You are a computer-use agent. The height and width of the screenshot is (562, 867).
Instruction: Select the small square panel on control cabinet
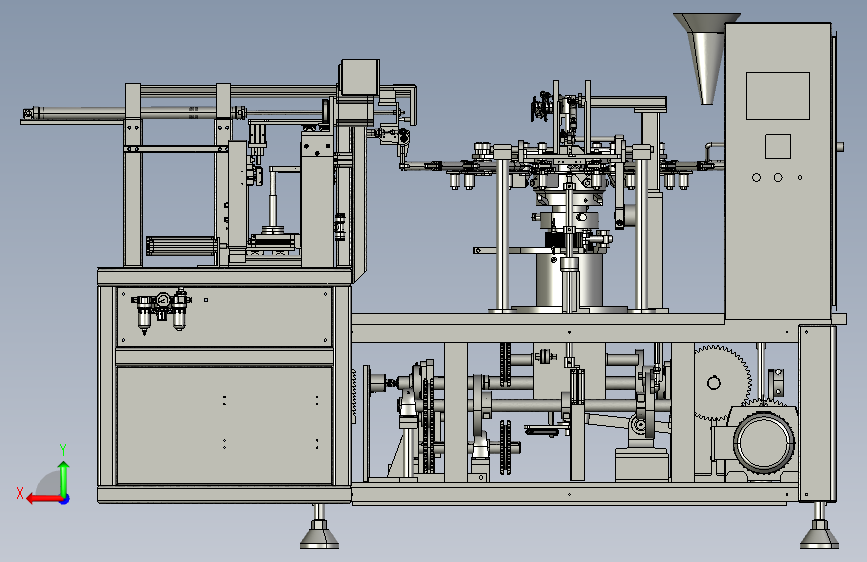click(777, 147)
